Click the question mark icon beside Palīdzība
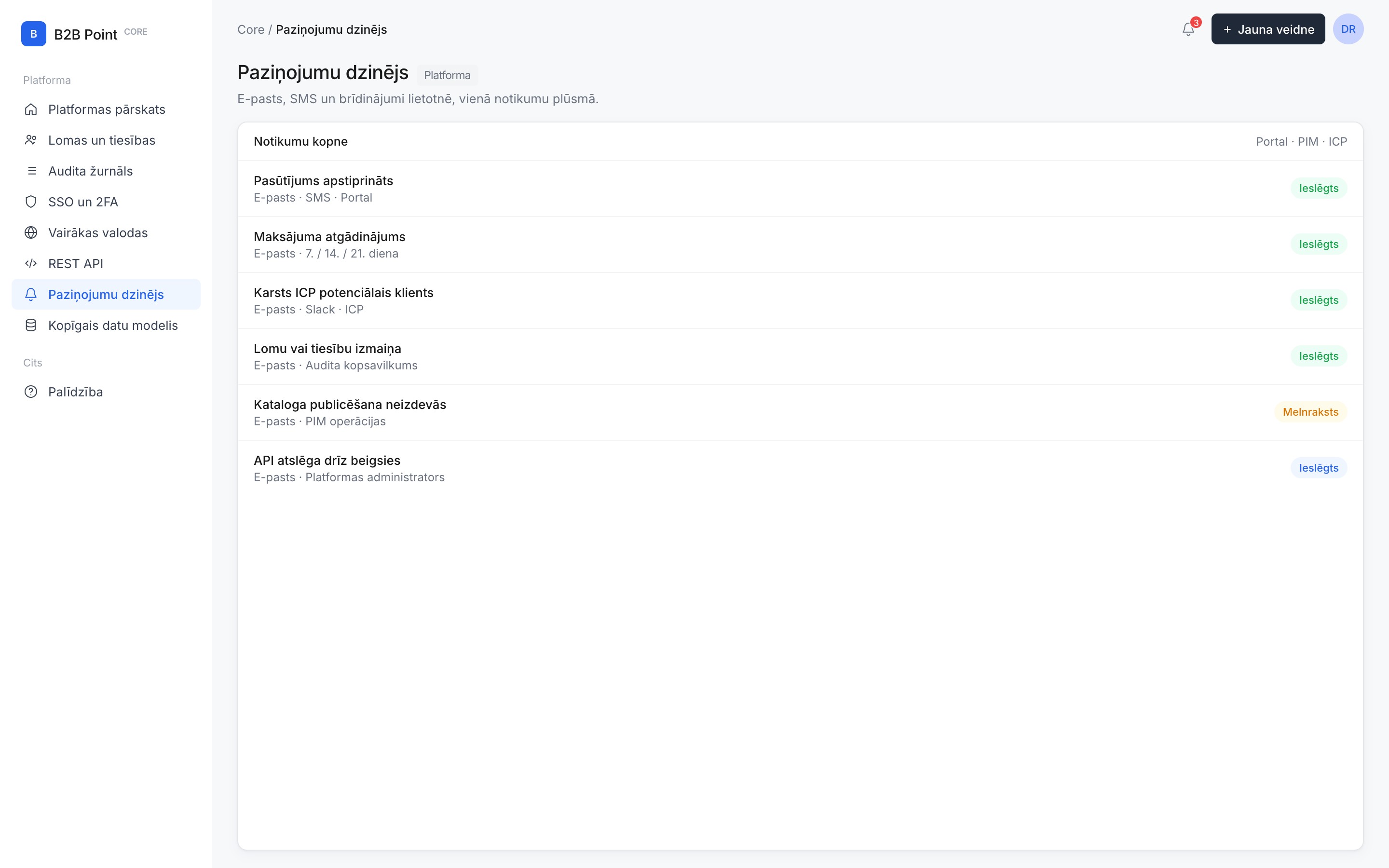This screenshot has width=1389, height=868. click(x=31, y=392)
